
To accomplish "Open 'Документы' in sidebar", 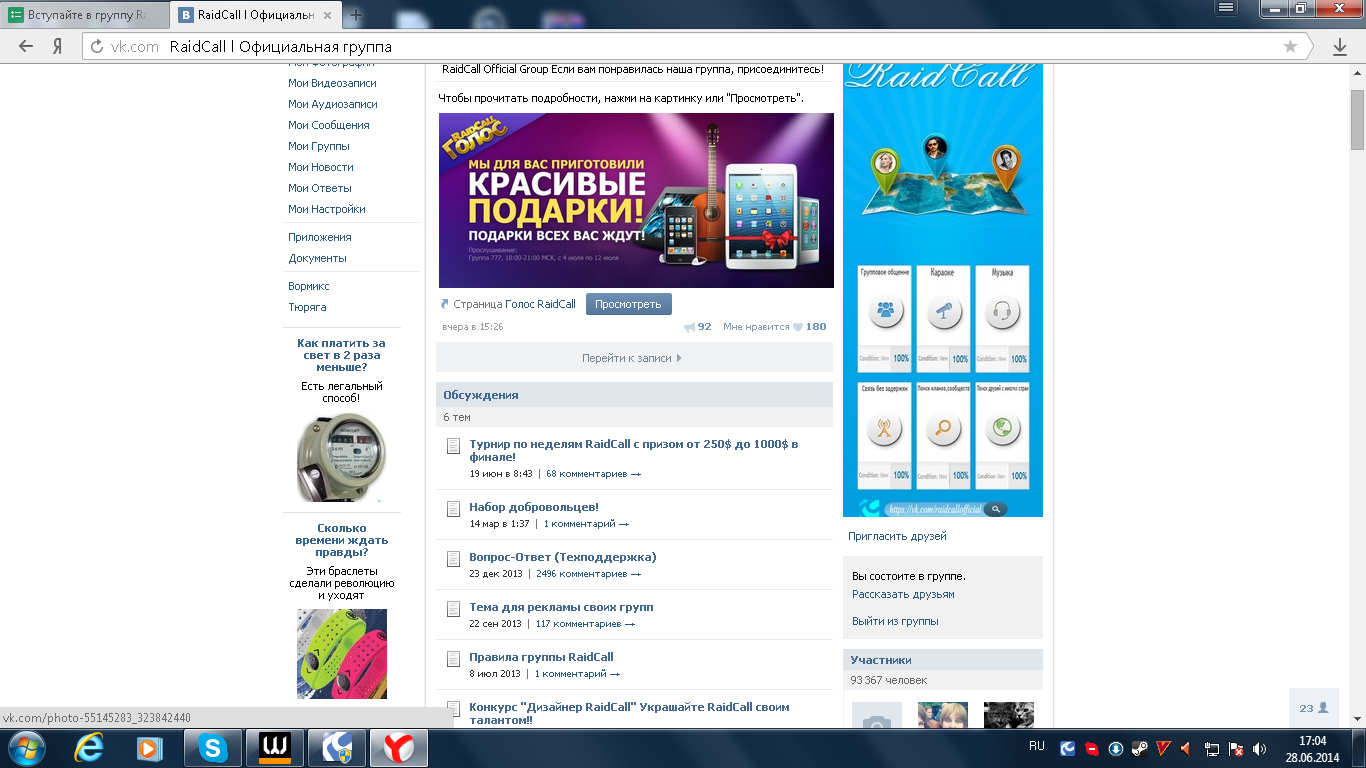I will tap(317, 258).
